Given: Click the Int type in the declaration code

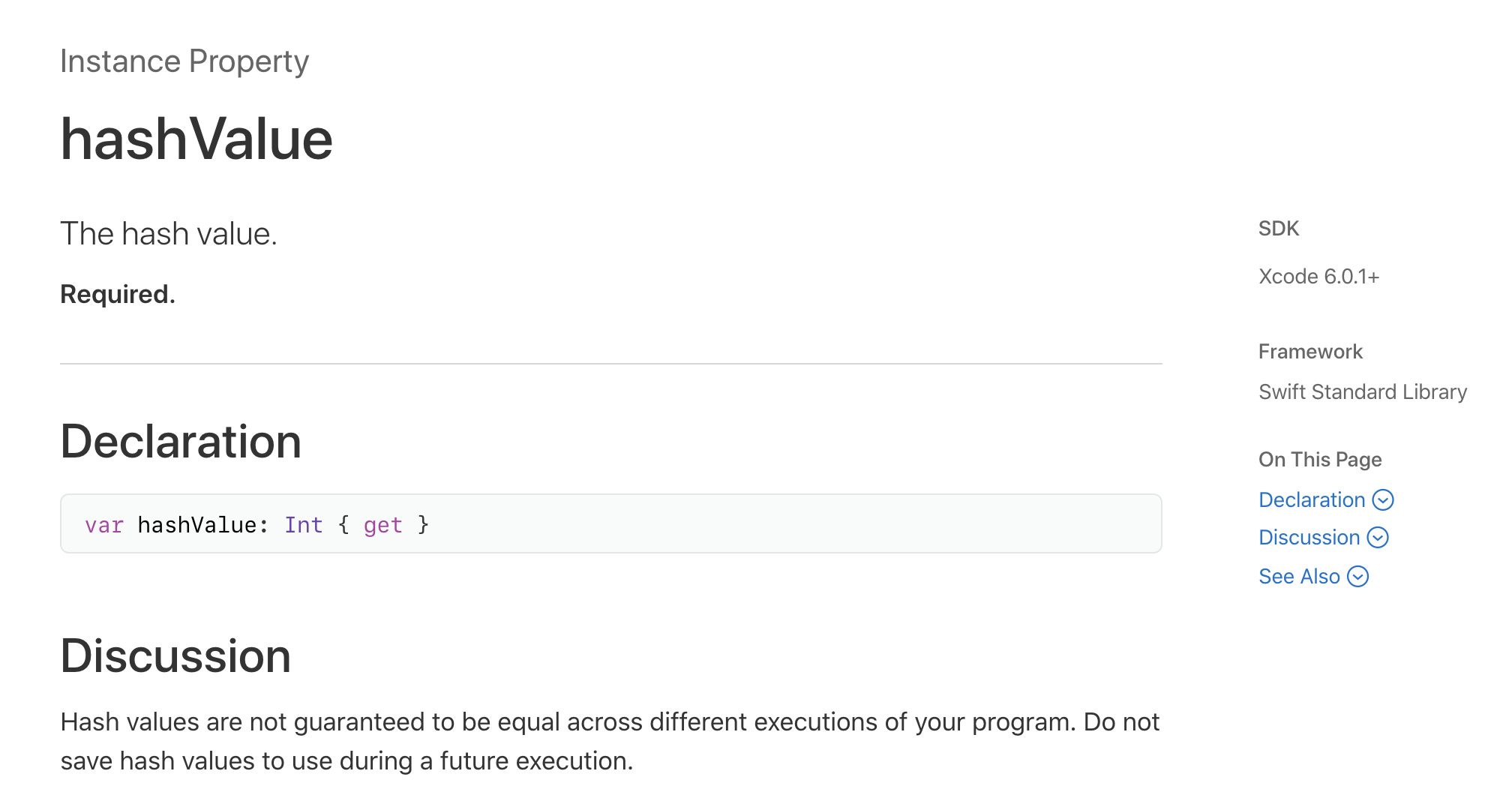Looking at the screenshot, I should coord(303,525).
